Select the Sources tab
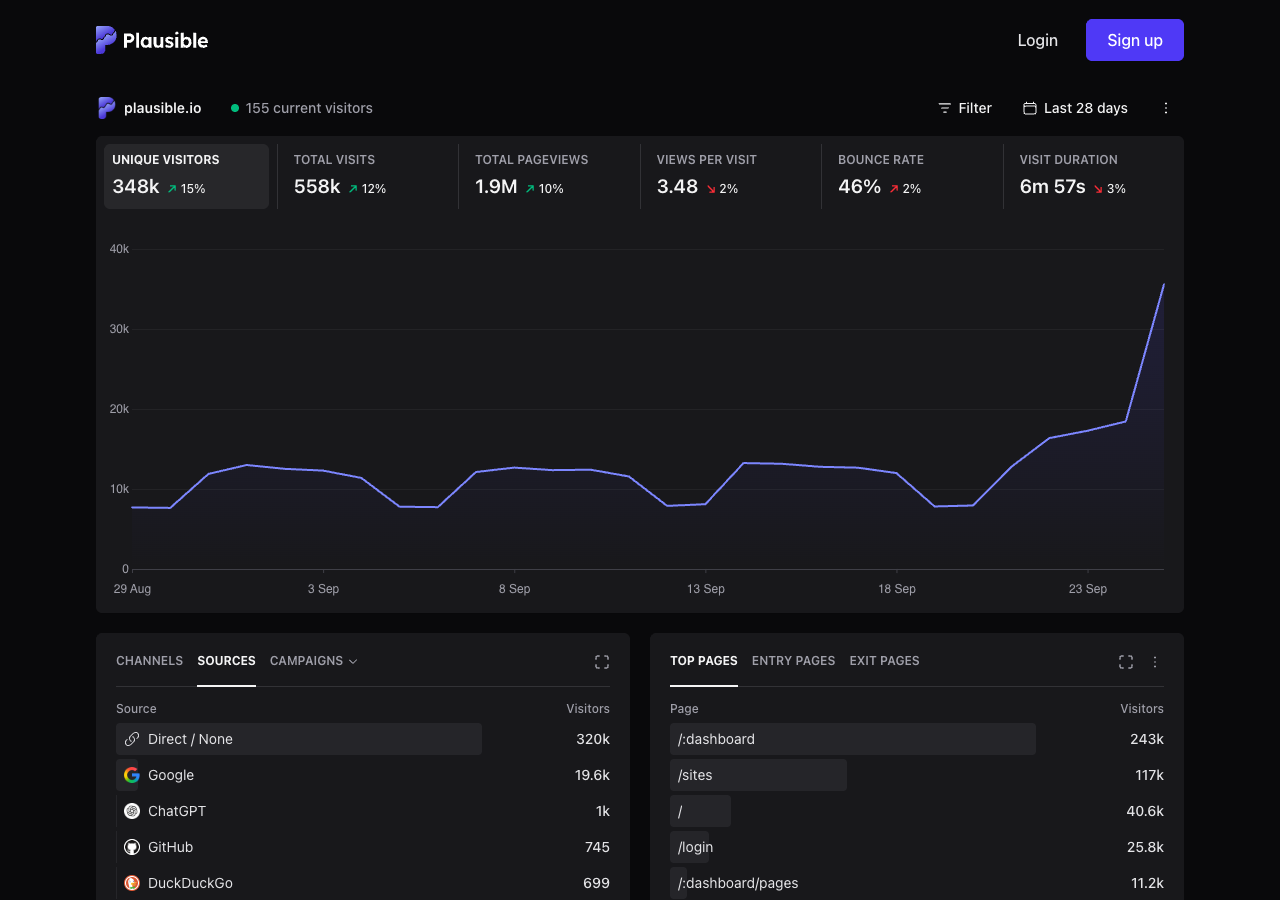 (227, 661)
